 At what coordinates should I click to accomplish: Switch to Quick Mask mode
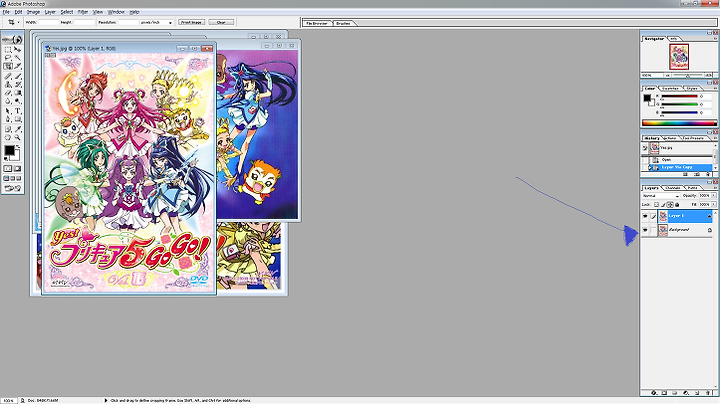tap(18, 168)
